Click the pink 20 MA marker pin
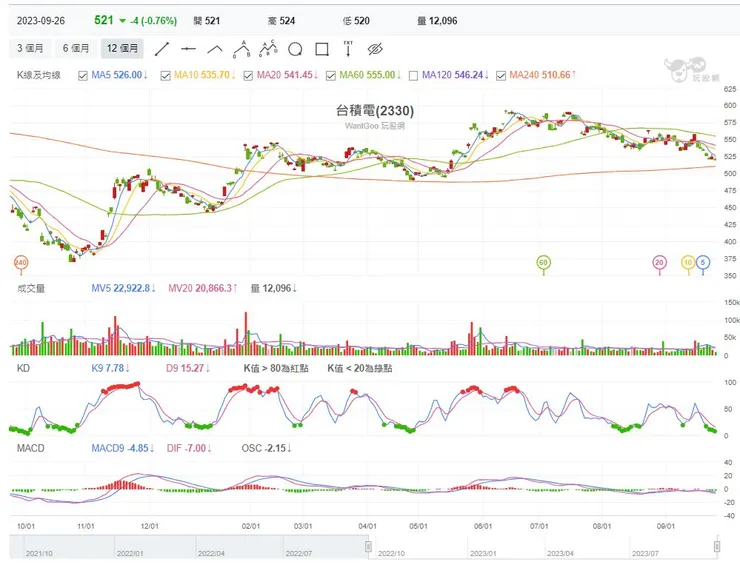This screenshot has height=567, width=740. (x=659, y=263)
